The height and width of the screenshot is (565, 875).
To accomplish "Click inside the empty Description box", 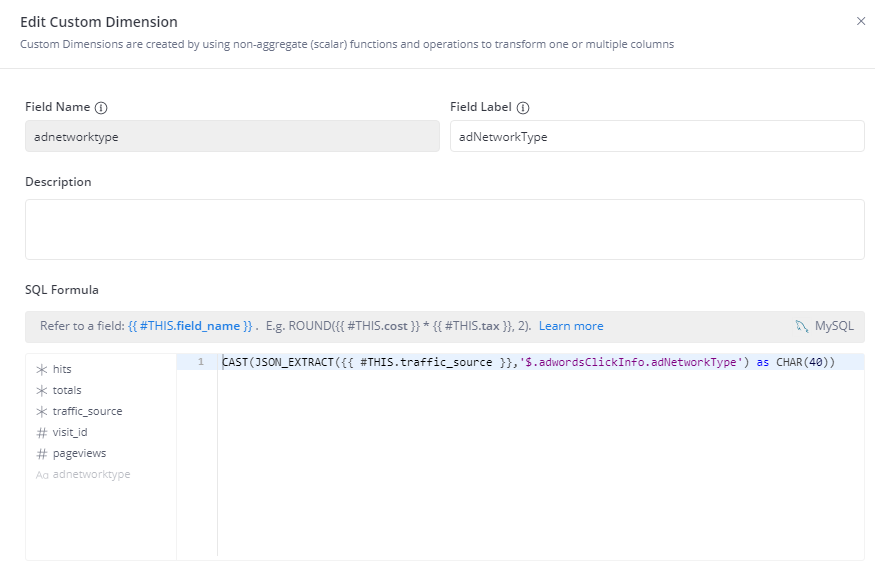I will [444, 229].
